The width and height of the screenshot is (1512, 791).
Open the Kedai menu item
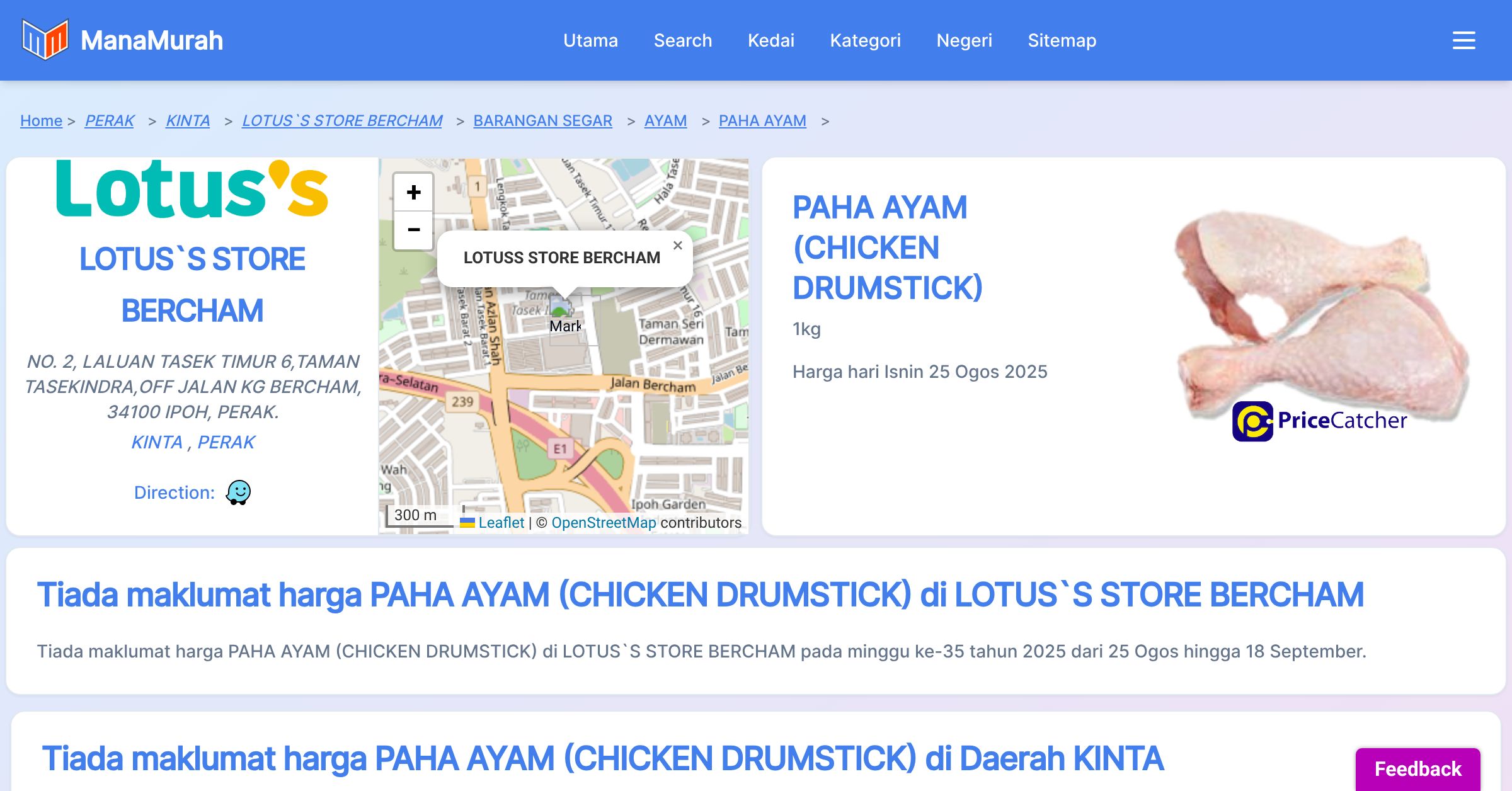(x=770, y=40)
